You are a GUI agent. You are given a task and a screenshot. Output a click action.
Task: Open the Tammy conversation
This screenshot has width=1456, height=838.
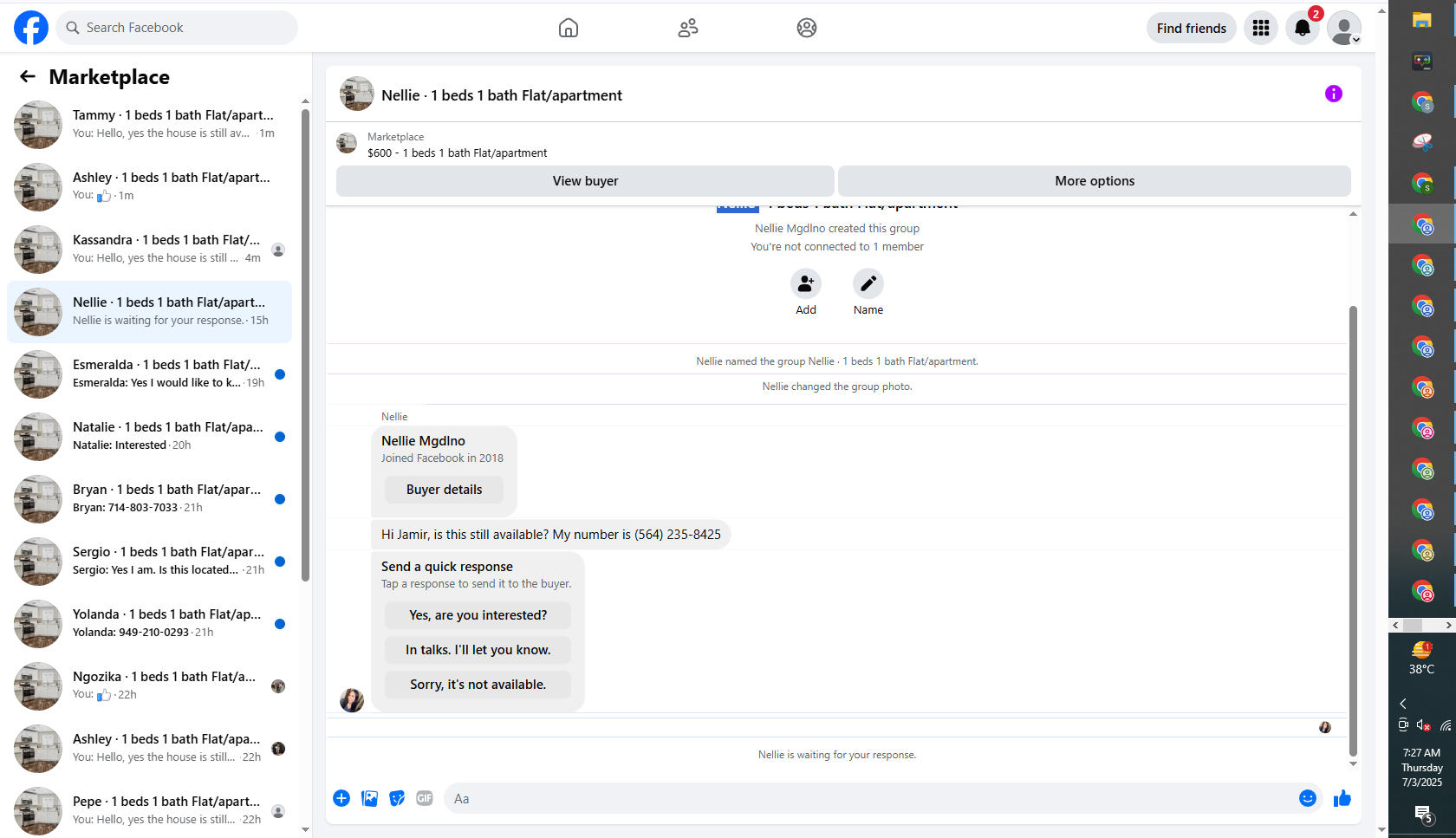point(149,125)
